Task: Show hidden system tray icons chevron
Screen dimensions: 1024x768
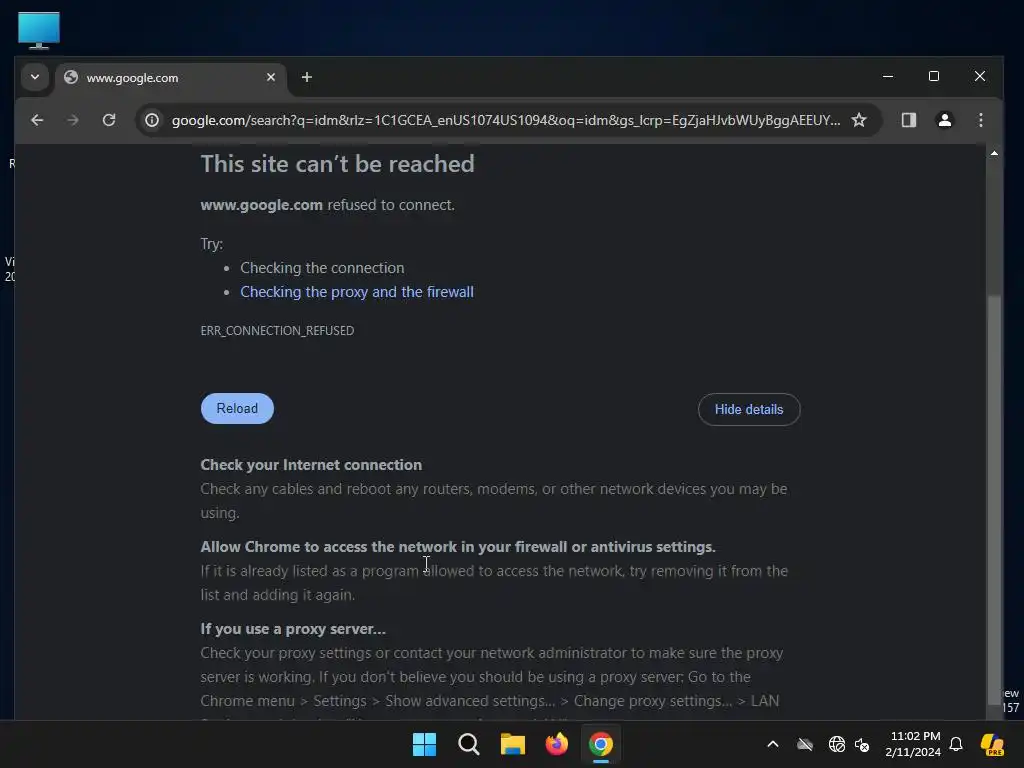Action: click(773, 744)
